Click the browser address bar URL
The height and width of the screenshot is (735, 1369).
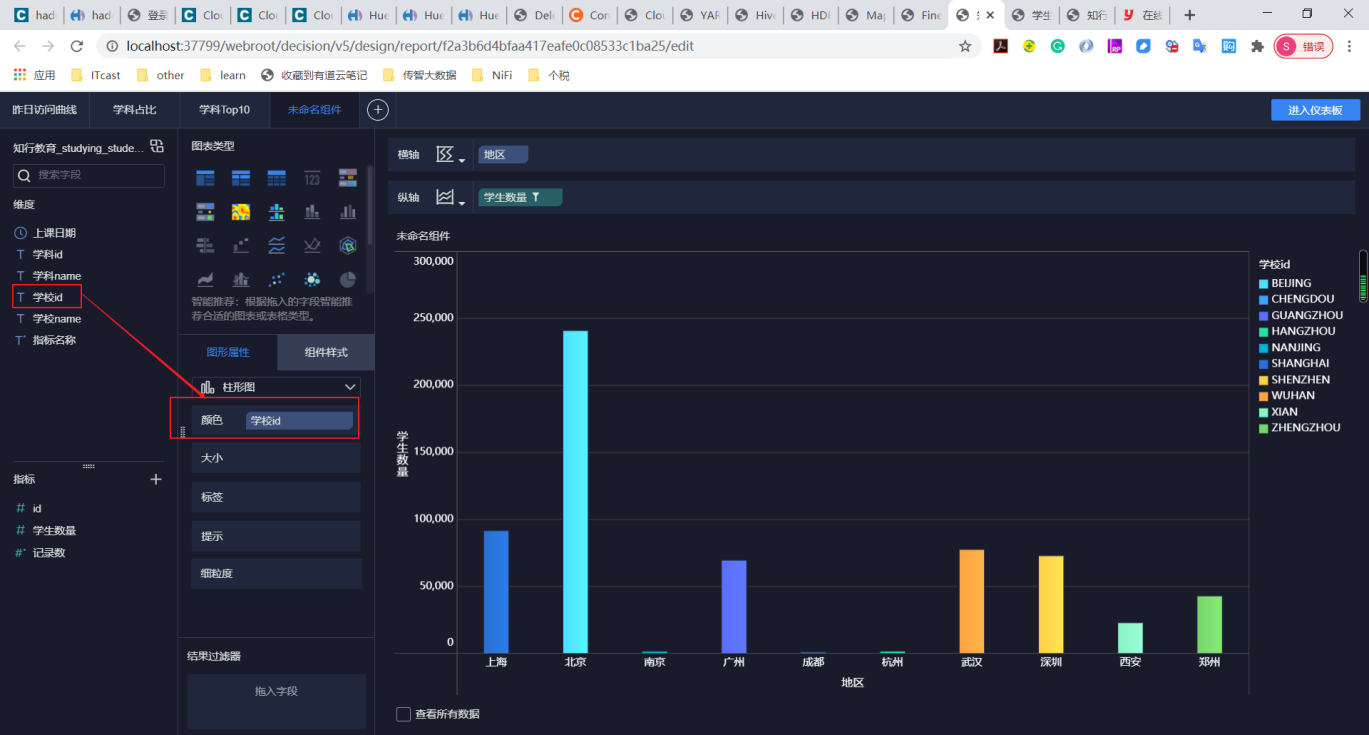point(410,46)
